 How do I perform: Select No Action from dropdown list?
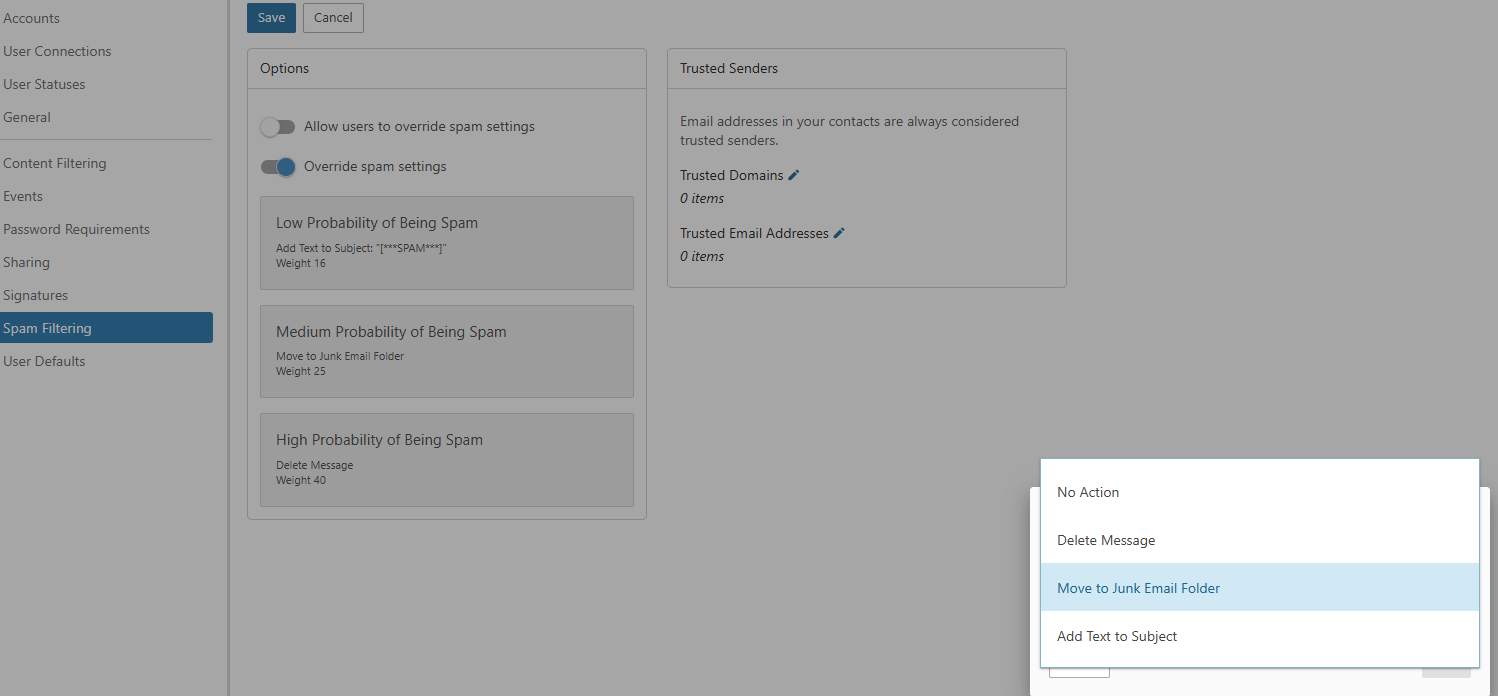click(x=1088, y=492)
